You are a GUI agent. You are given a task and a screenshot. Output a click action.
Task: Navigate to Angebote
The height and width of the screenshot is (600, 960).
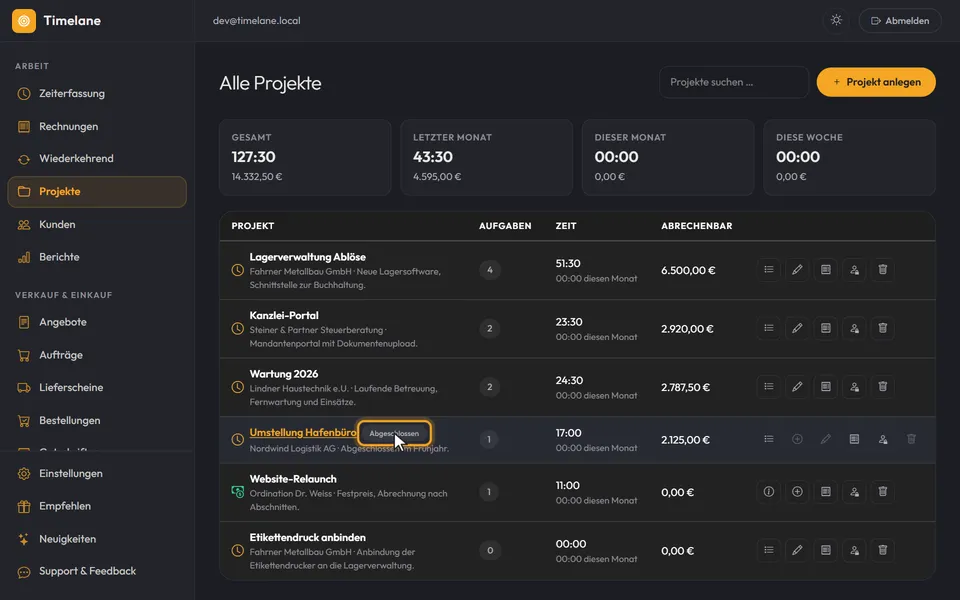pyautogui.click(x=97, y=322)
